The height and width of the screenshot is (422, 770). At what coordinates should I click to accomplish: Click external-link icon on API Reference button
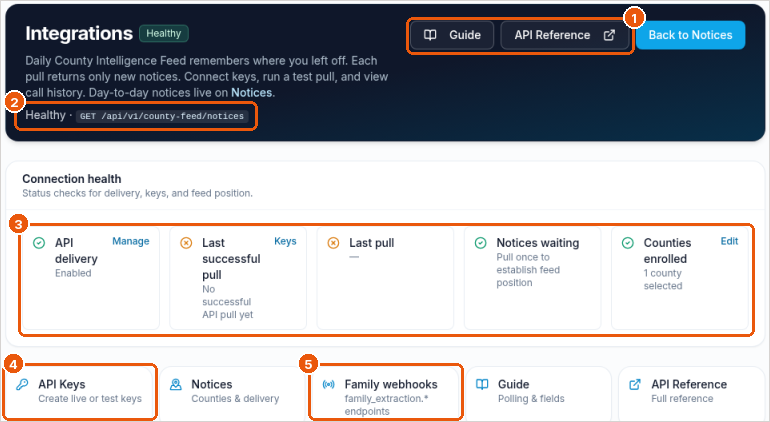point(609,35)
